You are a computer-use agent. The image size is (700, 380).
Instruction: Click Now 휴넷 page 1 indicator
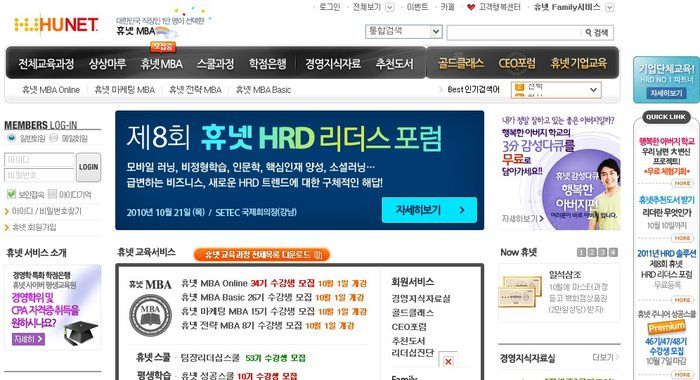point(581,252)
